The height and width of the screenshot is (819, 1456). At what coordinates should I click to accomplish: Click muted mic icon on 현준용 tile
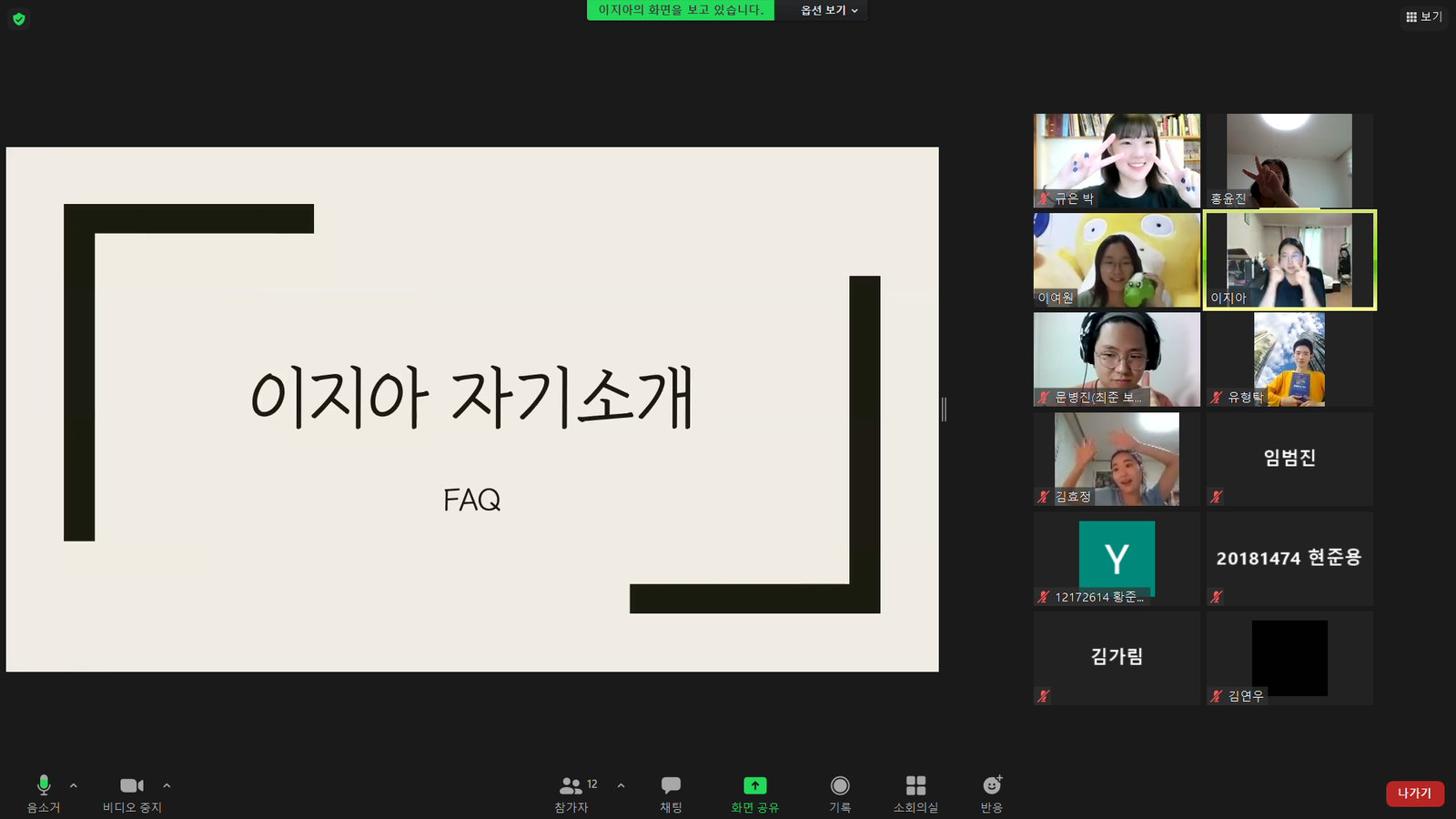tap(1217, 597)
